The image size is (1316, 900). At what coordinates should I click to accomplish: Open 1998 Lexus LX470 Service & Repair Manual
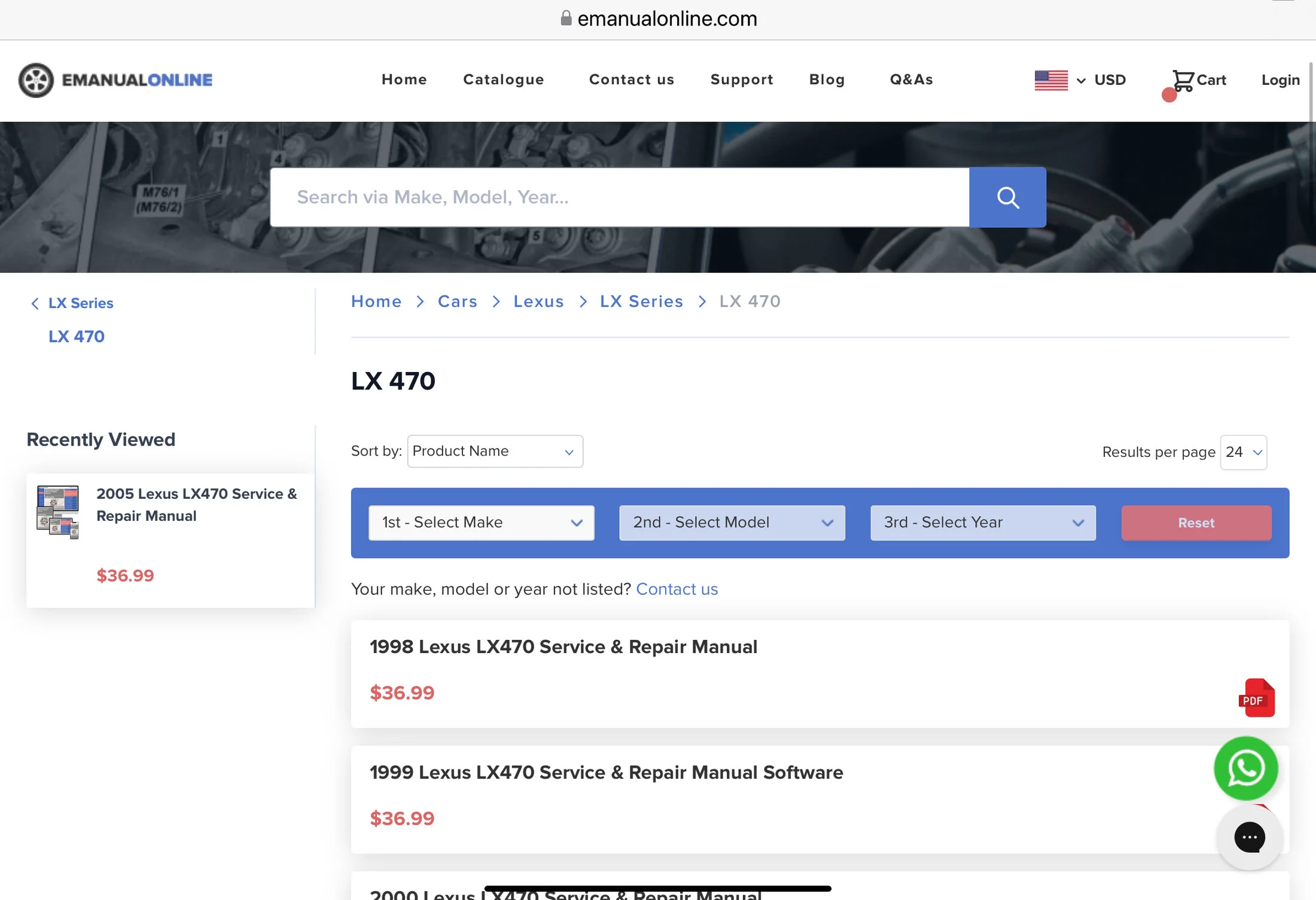pos(563,647)
